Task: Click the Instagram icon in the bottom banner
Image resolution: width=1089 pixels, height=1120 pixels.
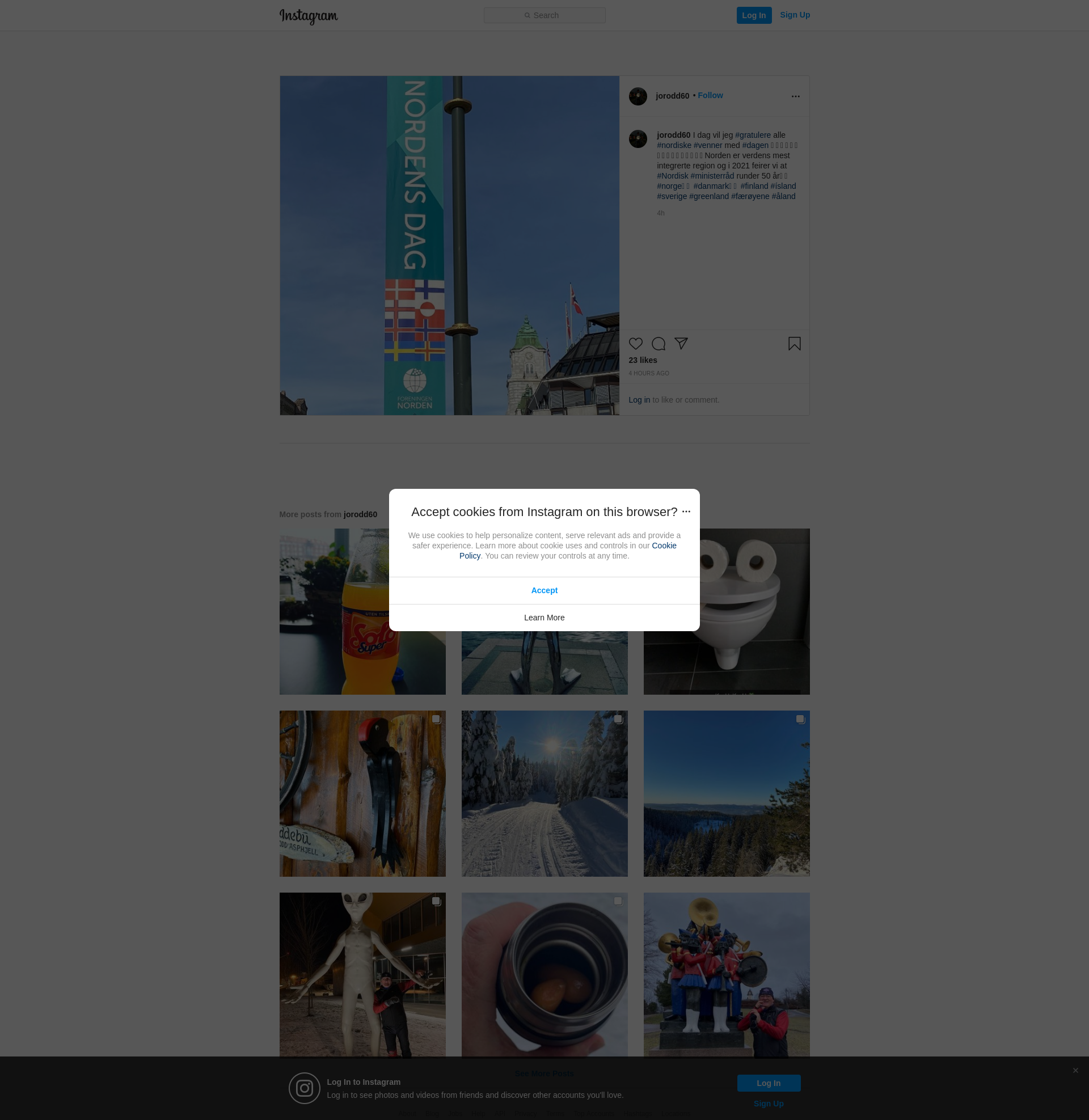Action: tap(304, 1088)
